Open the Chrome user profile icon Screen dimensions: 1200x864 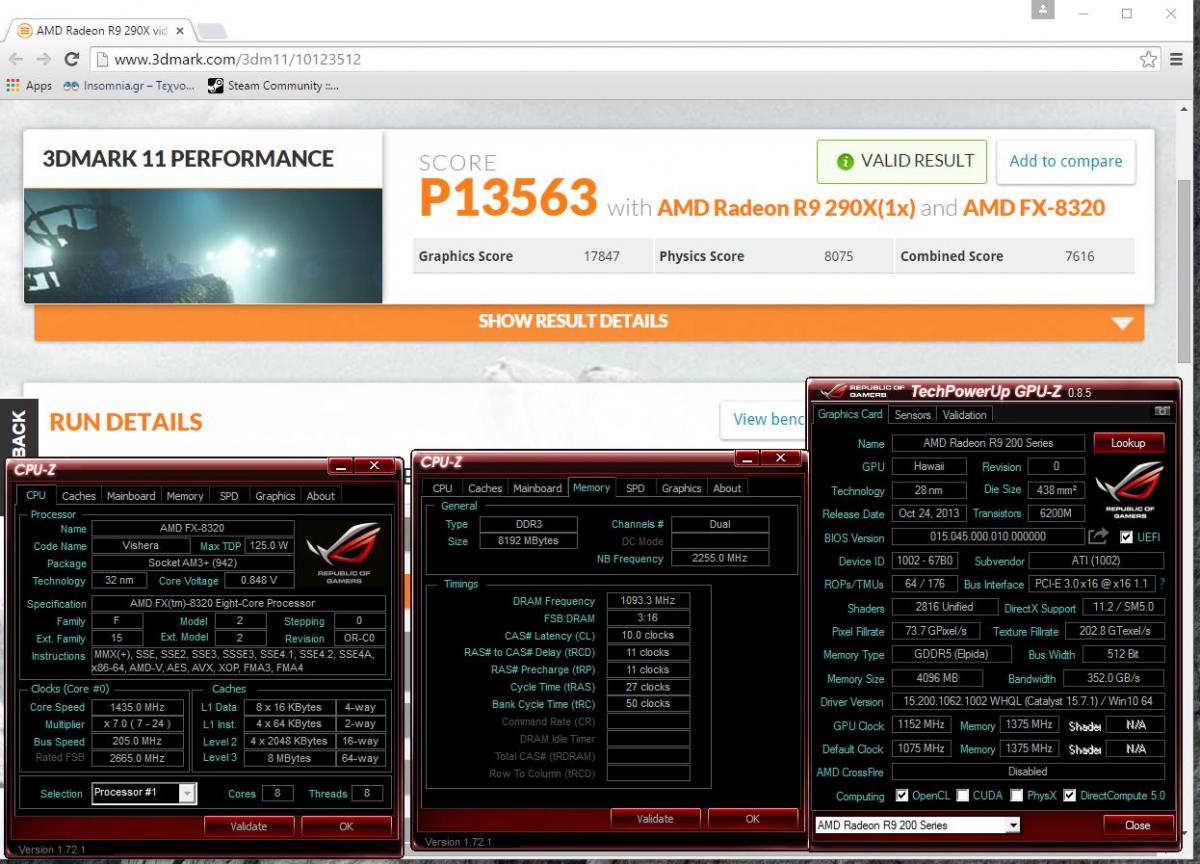(1044, 10)
